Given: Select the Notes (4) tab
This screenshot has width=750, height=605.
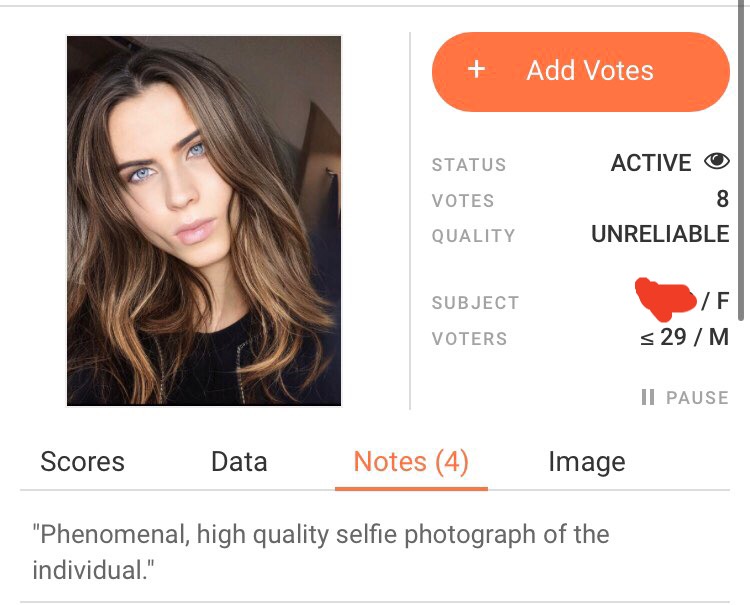Looking at the screenshot, I should [x=411, y=462].
